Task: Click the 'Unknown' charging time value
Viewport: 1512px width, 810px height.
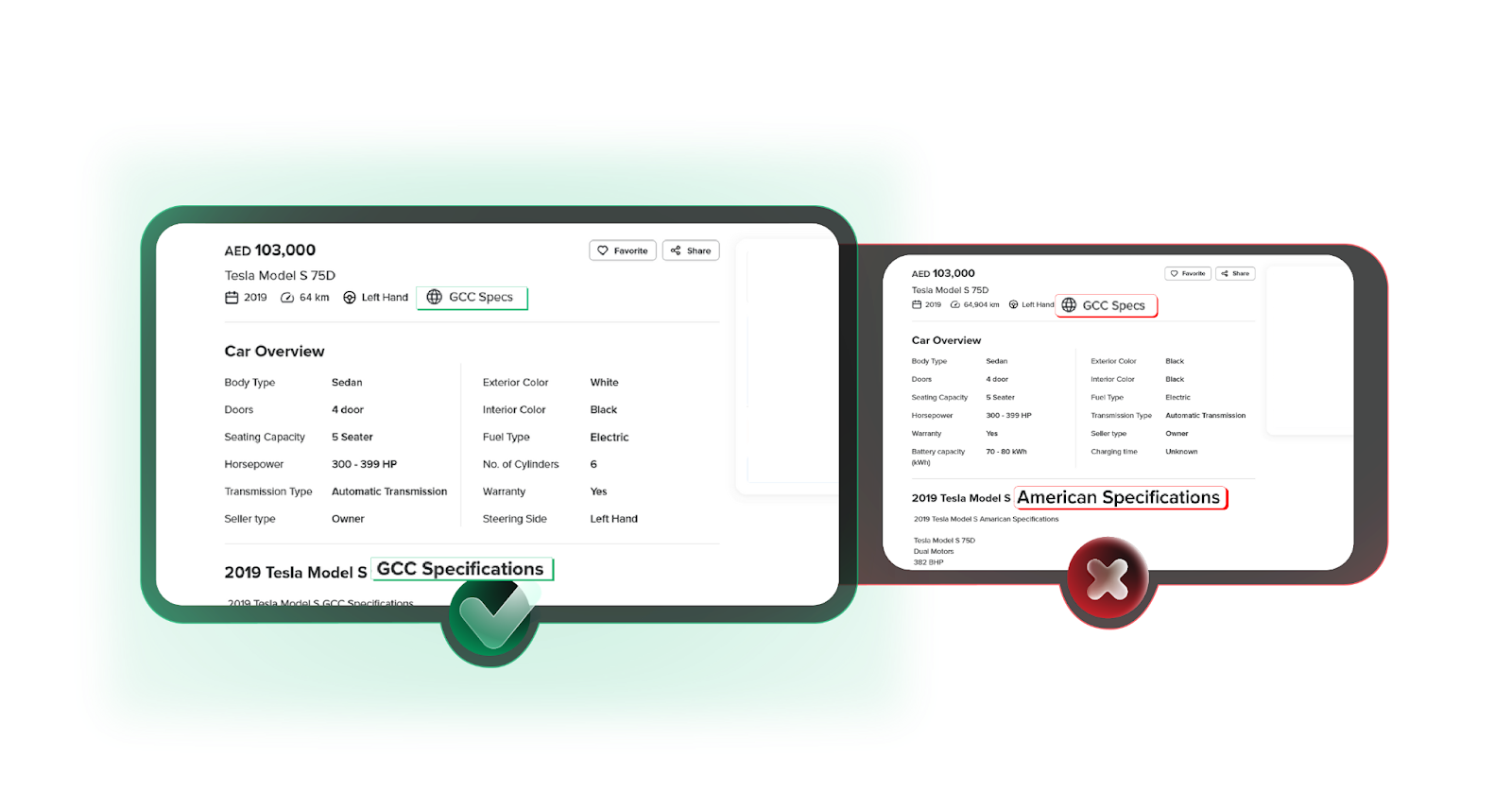Action: [x=1181, y=452]
